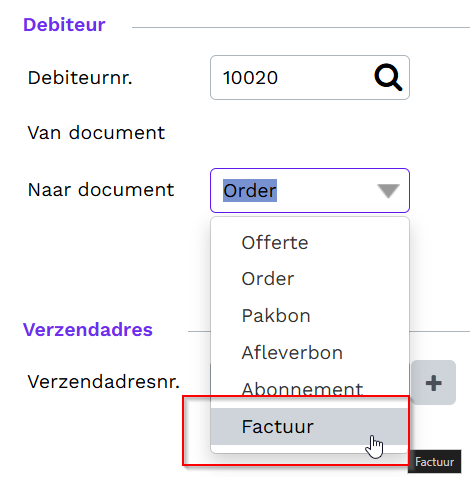Viewport: 470px width, 477px height.
Task: Click the plus icon beside Verzendadresnr.
Action: coord(434,382)
